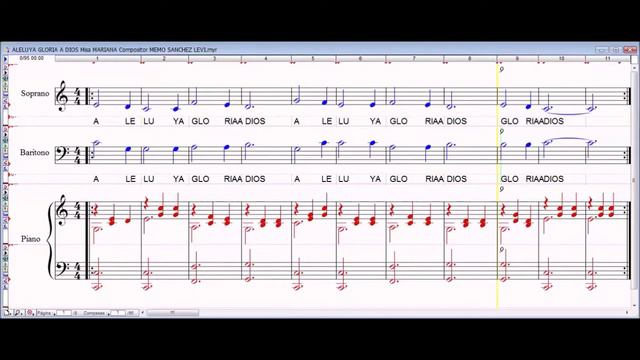Click Soprano lyric 'GLO' in measure 3

(x=200, y=121)
